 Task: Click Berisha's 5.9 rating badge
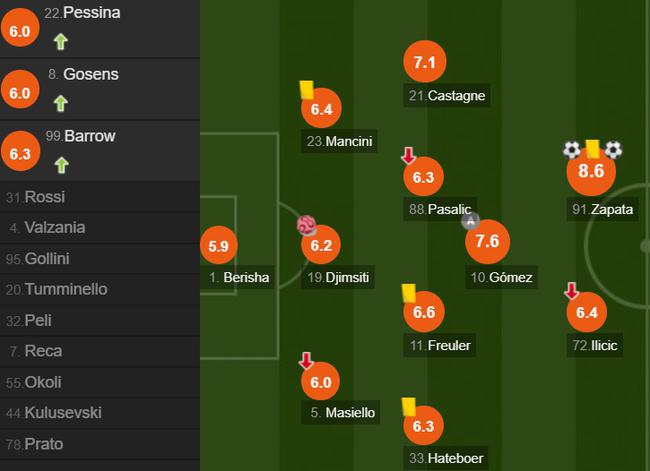click(220, 245)
